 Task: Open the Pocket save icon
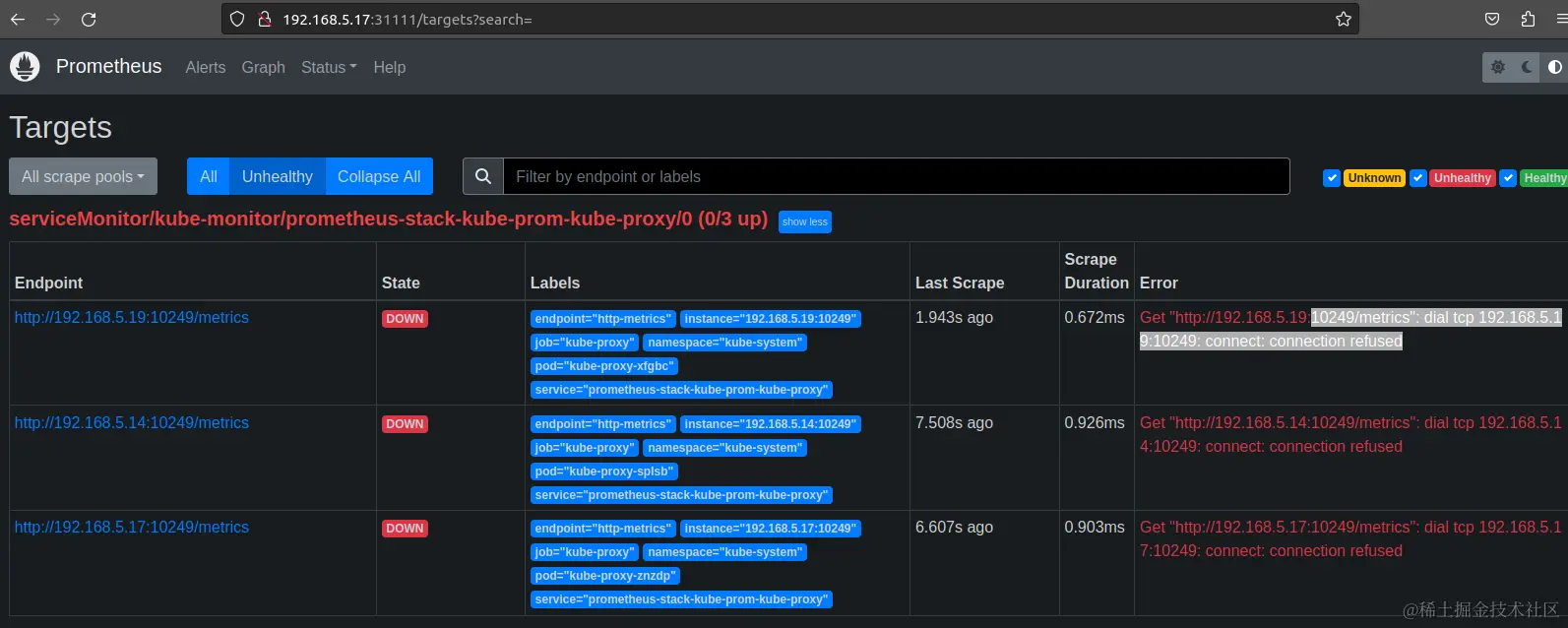tap(1492, 19)
